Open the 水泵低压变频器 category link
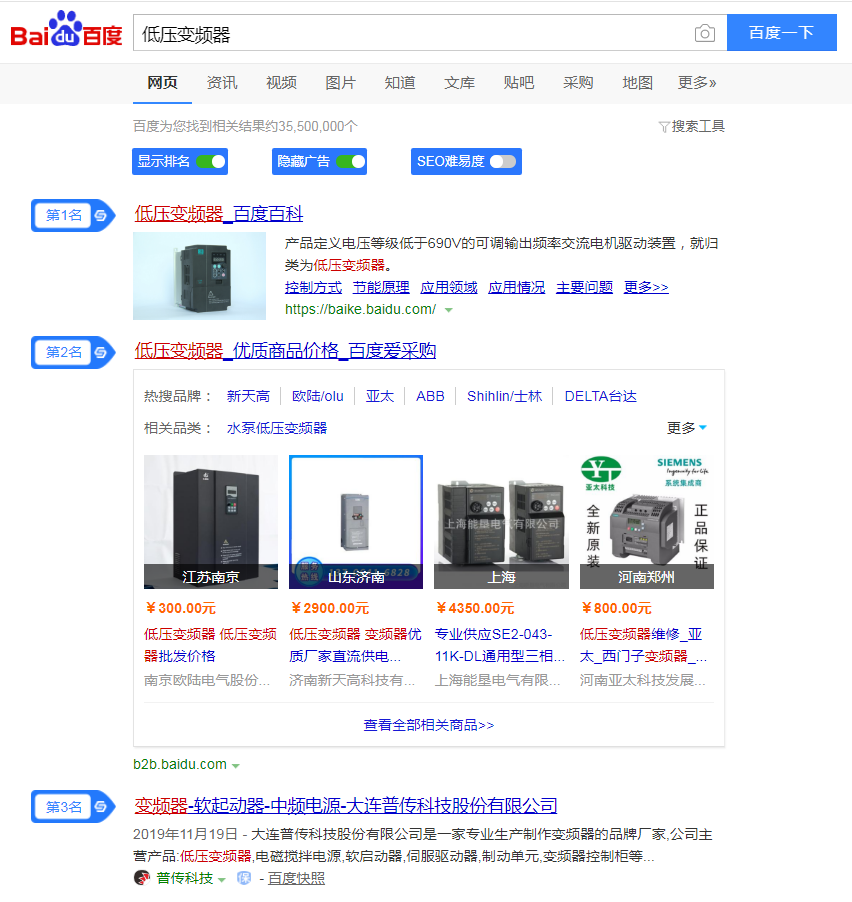This screenshot has width=852, height=902. [x=277, y=428]
